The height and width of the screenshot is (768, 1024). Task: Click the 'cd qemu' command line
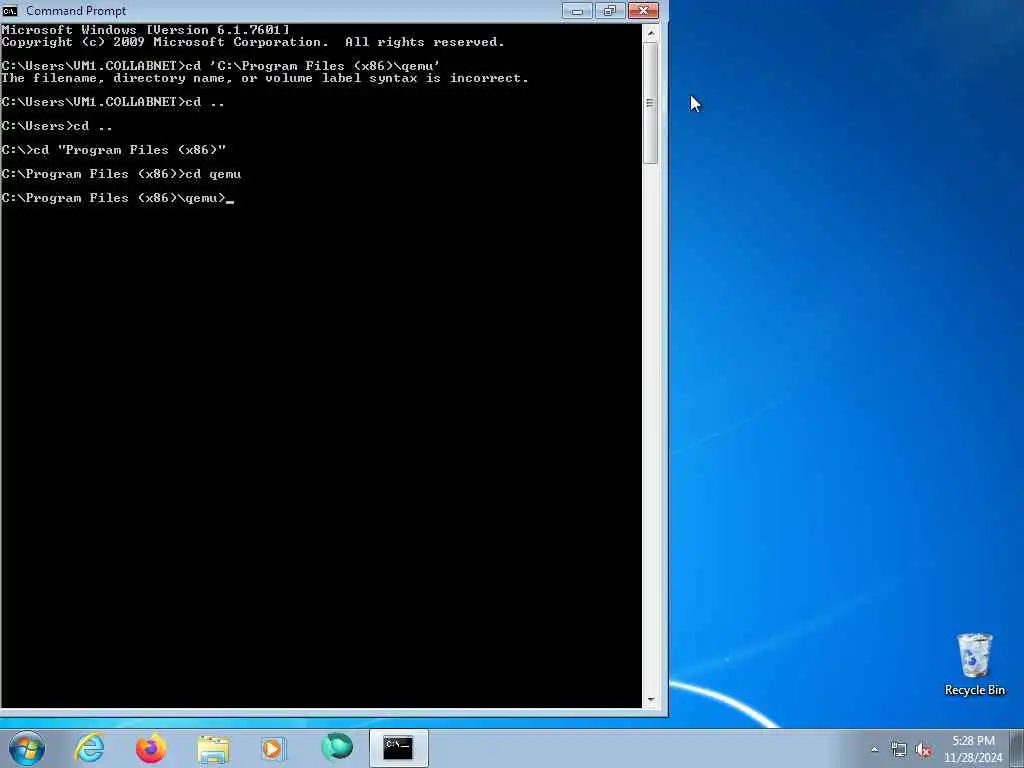(121, 174)
